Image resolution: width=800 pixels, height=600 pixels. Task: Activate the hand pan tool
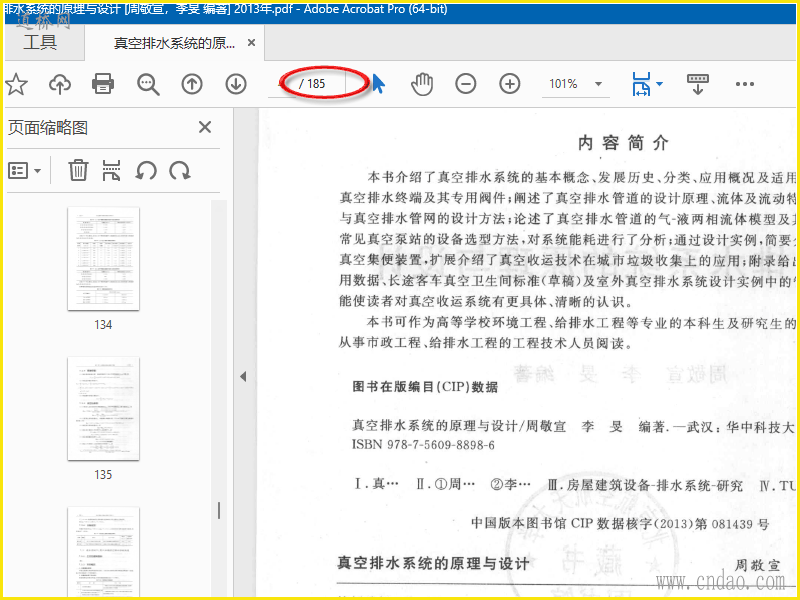tap(422, 84)
